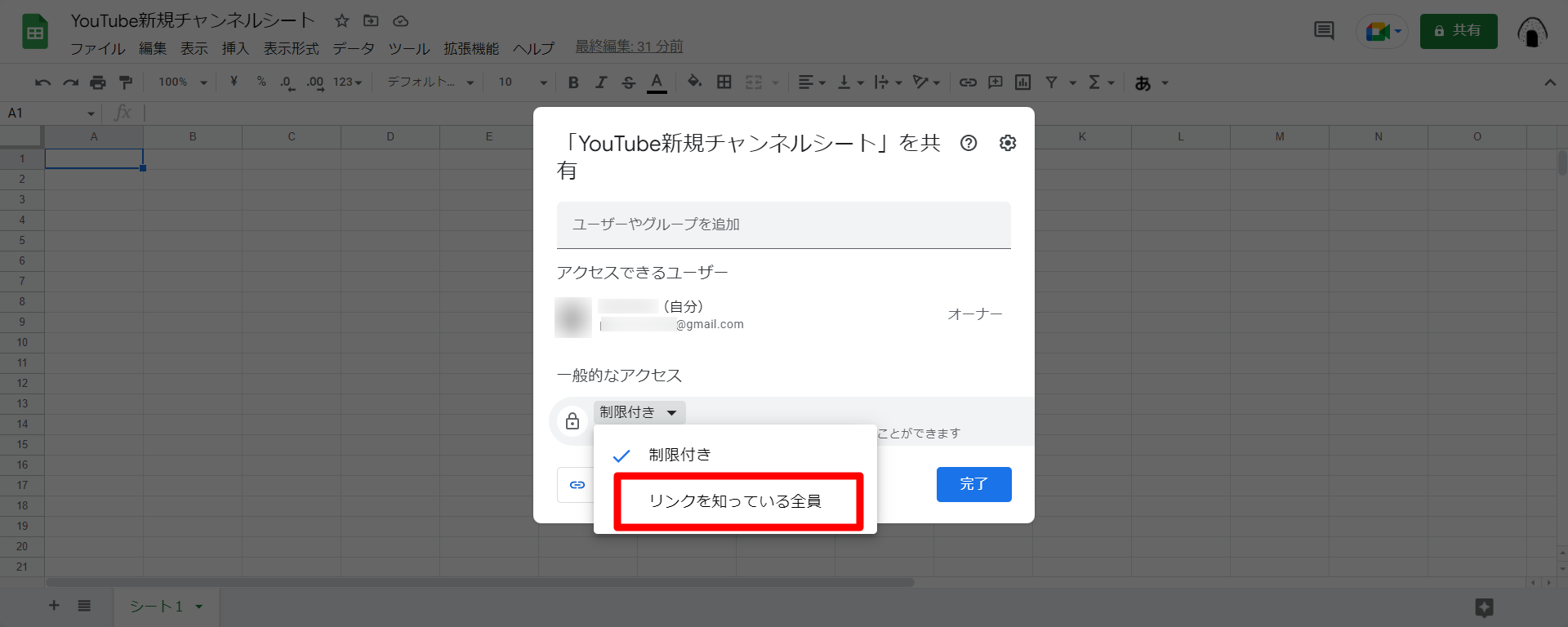Click the 最終編集: 31 分前 link
The width and height of the screenshot is (1568, 627).
(x=629, y=47)
